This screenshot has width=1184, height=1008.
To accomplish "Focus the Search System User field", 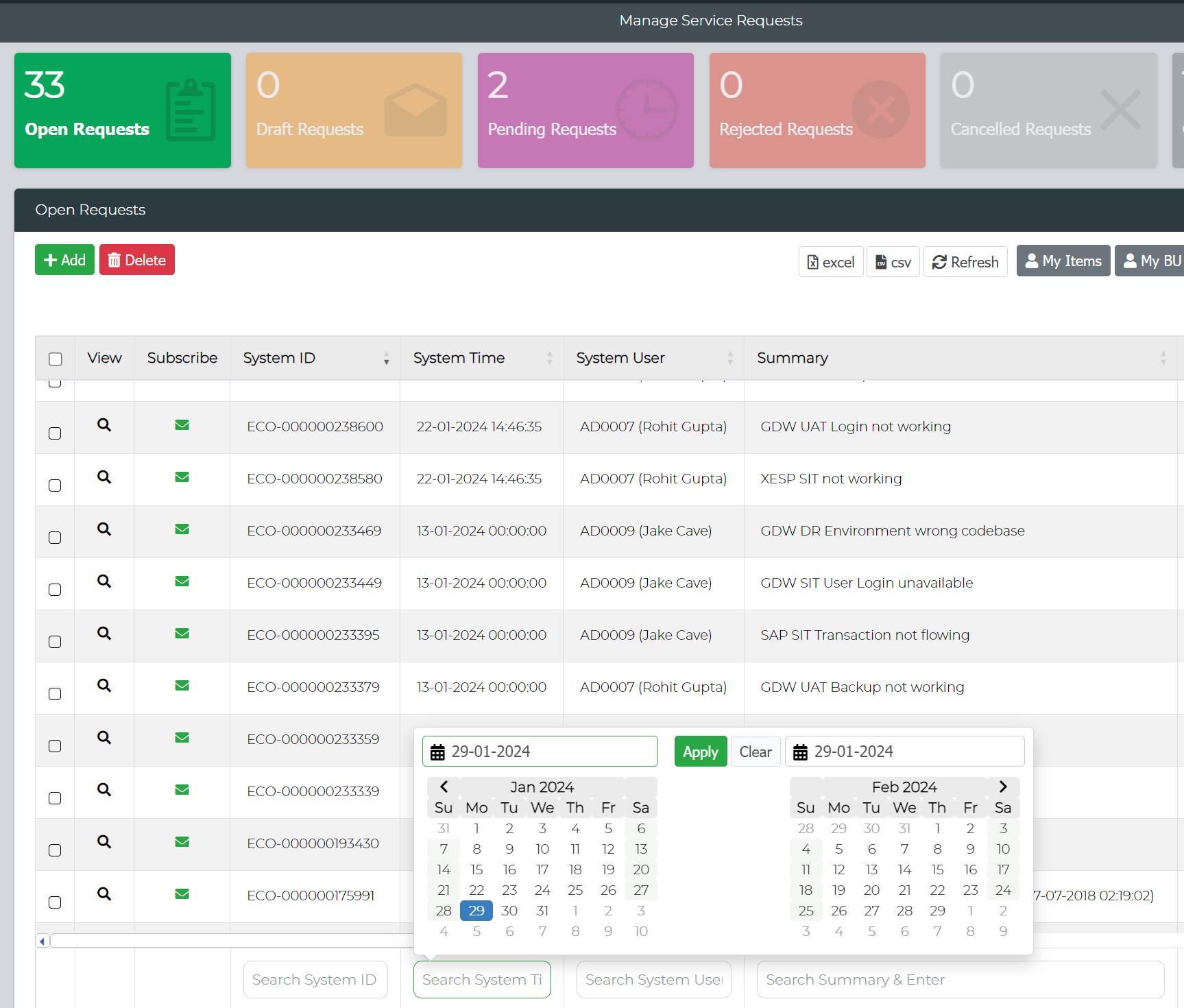I will point(654,979).
